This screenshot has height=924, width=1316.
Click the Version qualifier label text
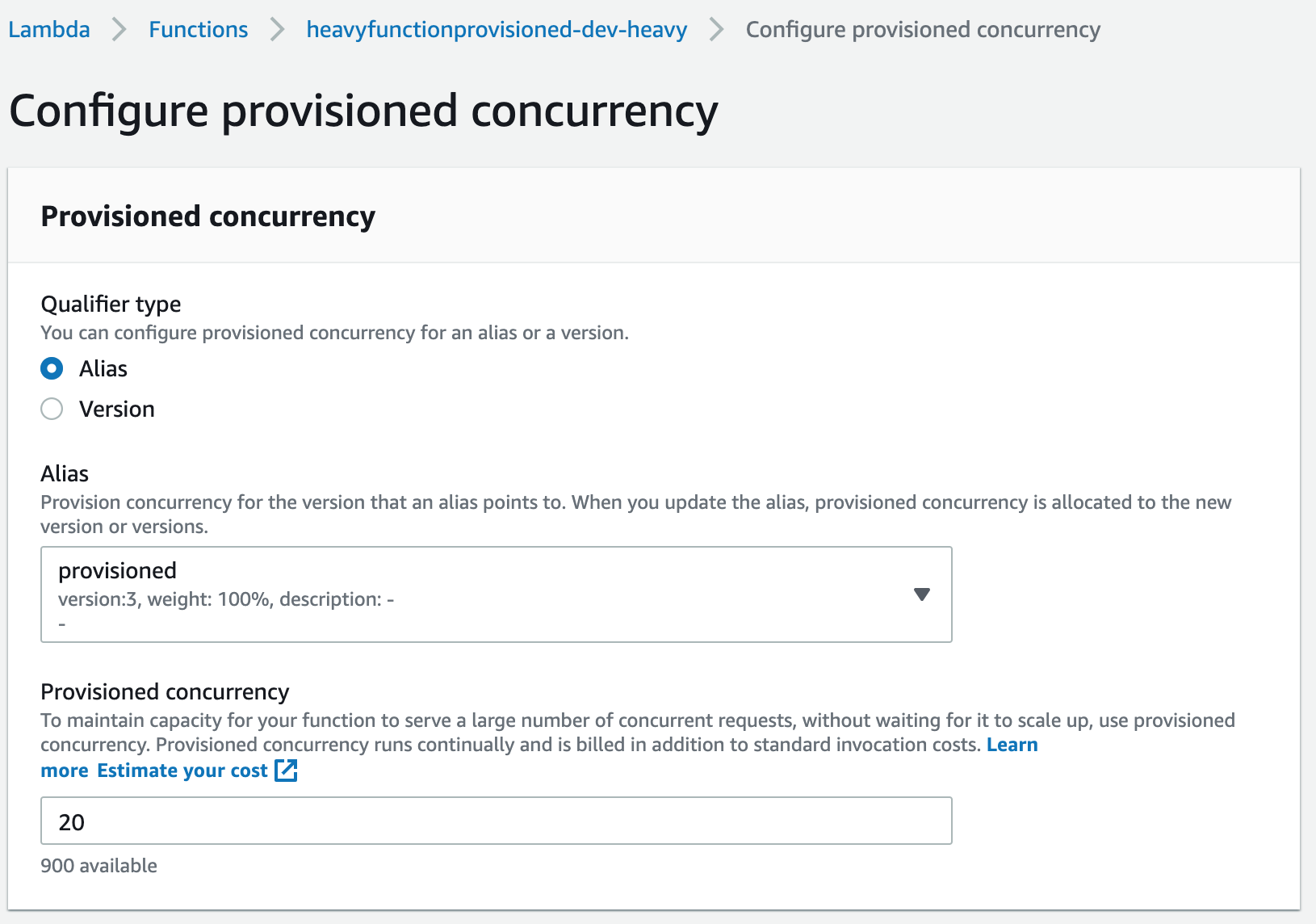click(x=117, y=409)
